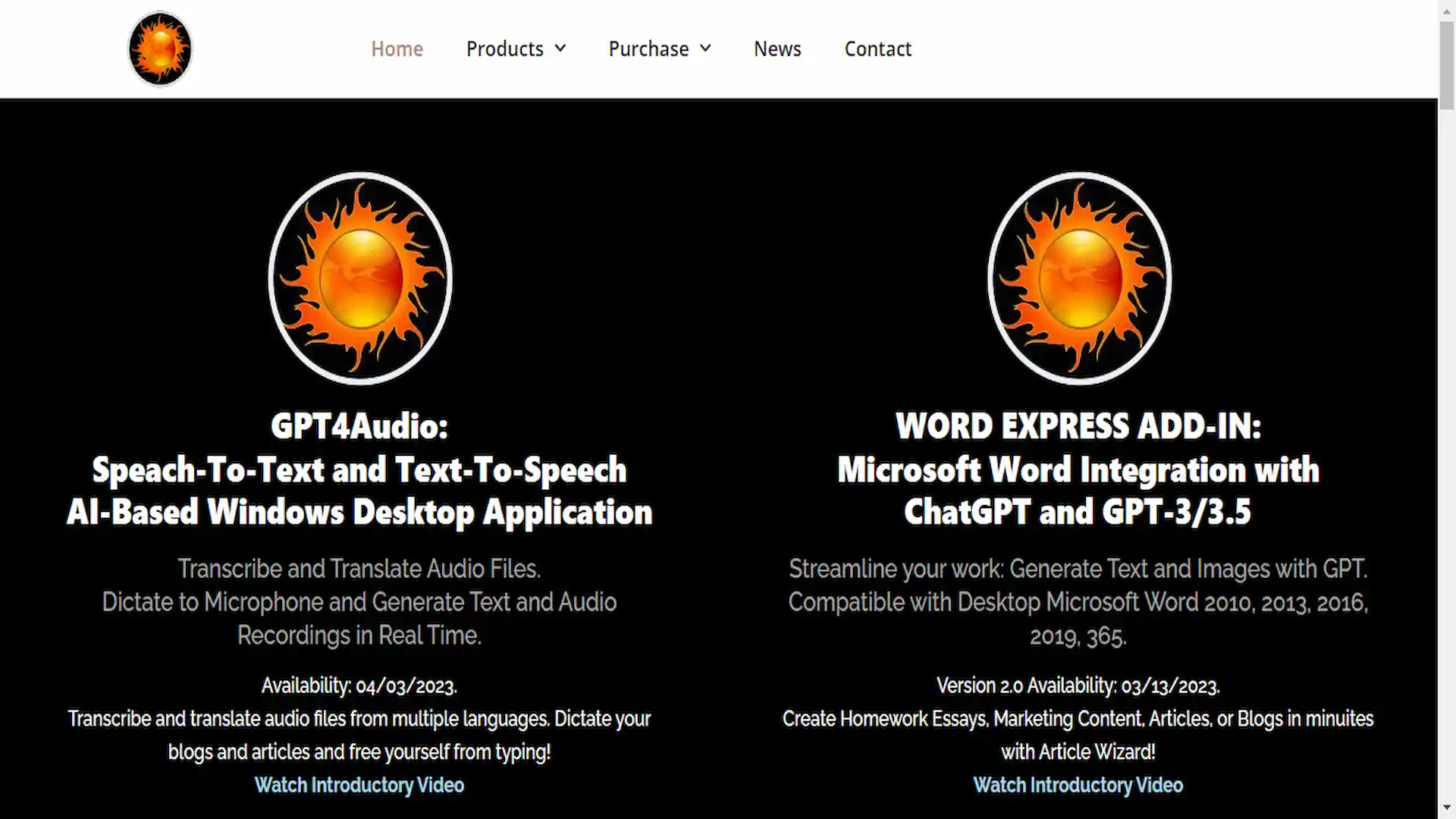Screen dimensions: 1456x819
Task: Click 'Version 2.0 Availability: 03/13/2023.' text
Action: coord(1078,686)
